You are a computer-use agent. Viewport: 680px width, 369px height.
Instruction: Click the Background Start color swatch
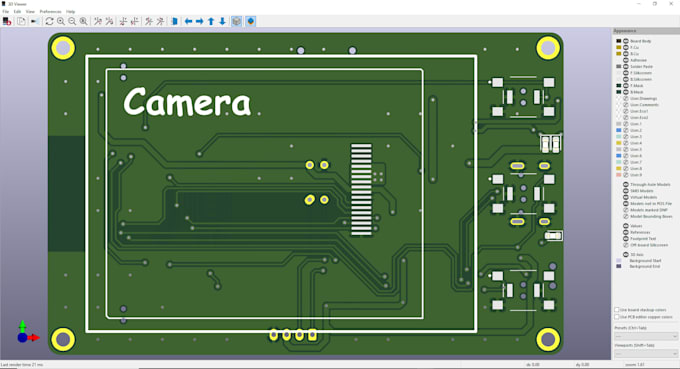tap(619, 261)
